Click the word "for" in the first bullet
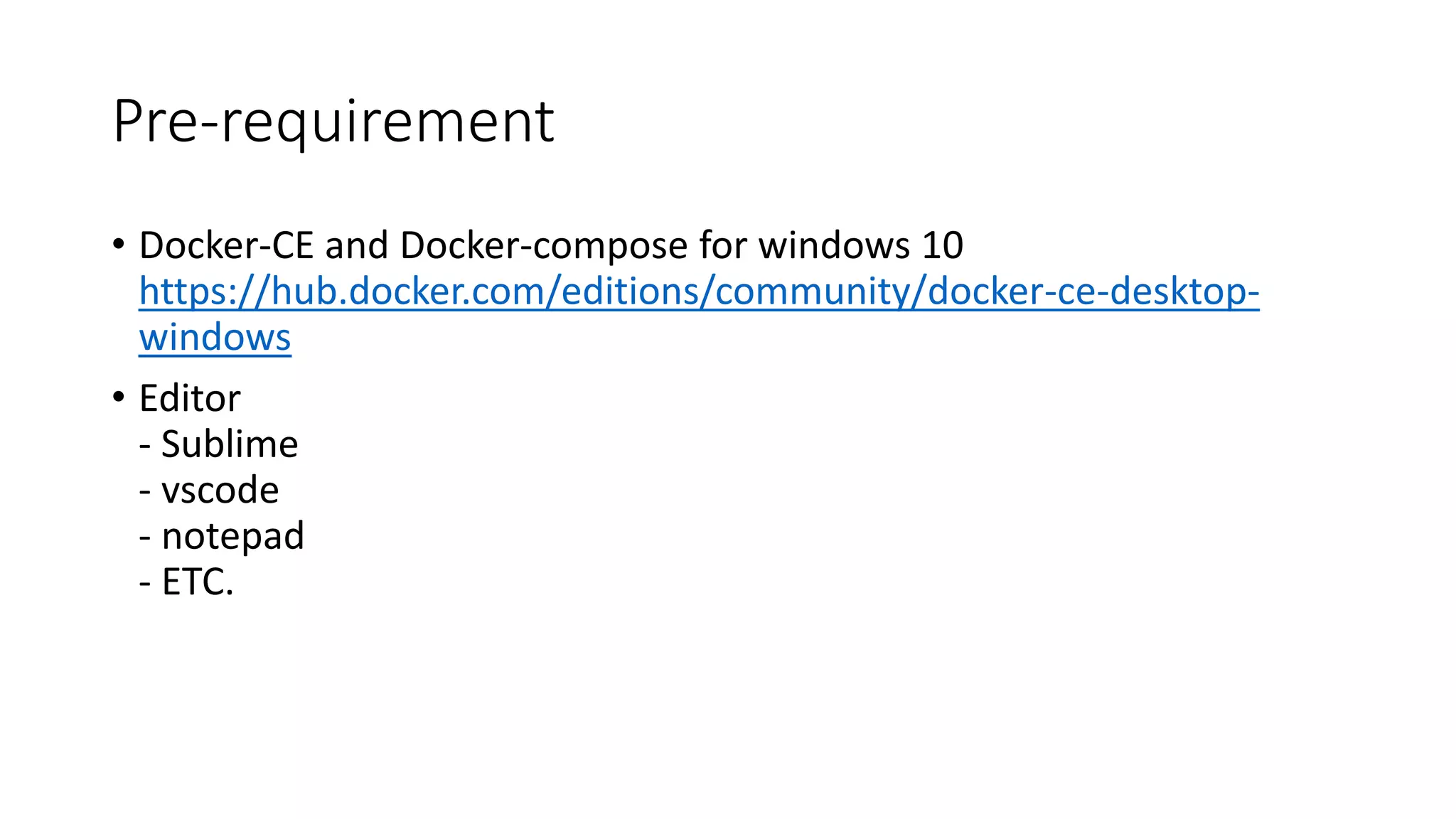This screenshot has width=1456, height=819. tap(723, 245)
